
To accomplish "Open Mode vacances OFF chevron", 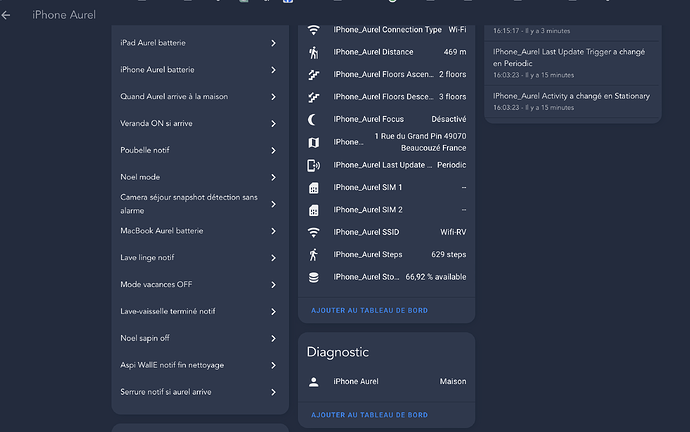I will (x=273, y=285).
